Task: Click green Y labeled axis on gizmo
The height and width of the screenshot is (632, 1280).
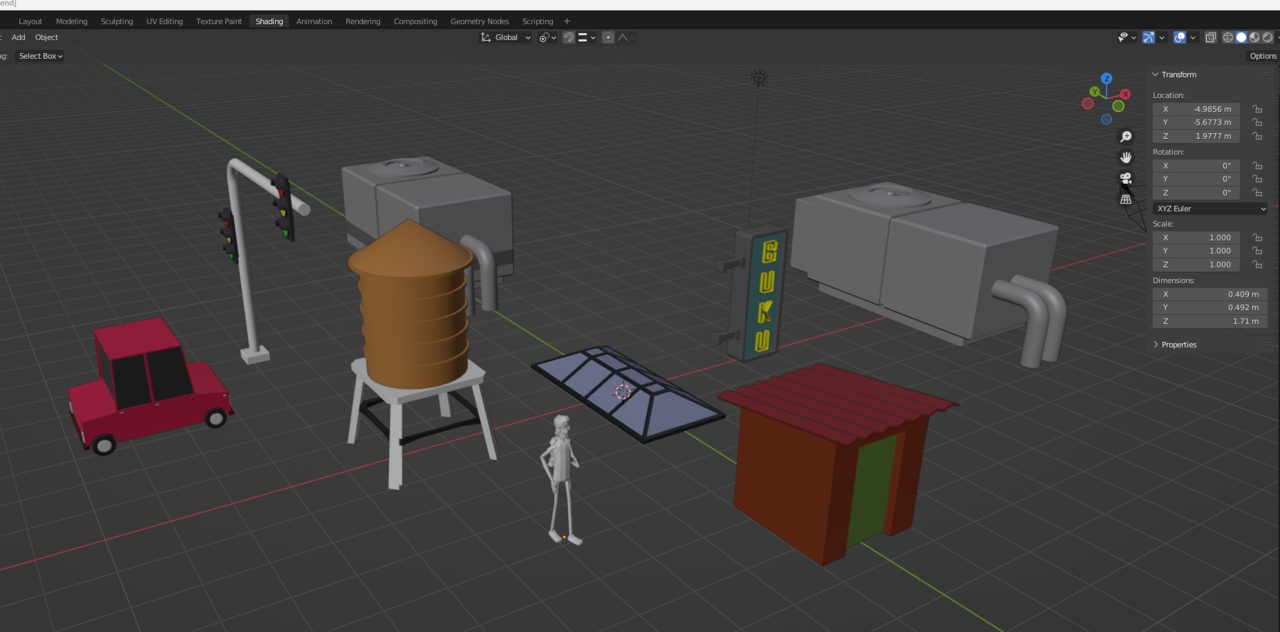Action: click(x=1095, y=91)
